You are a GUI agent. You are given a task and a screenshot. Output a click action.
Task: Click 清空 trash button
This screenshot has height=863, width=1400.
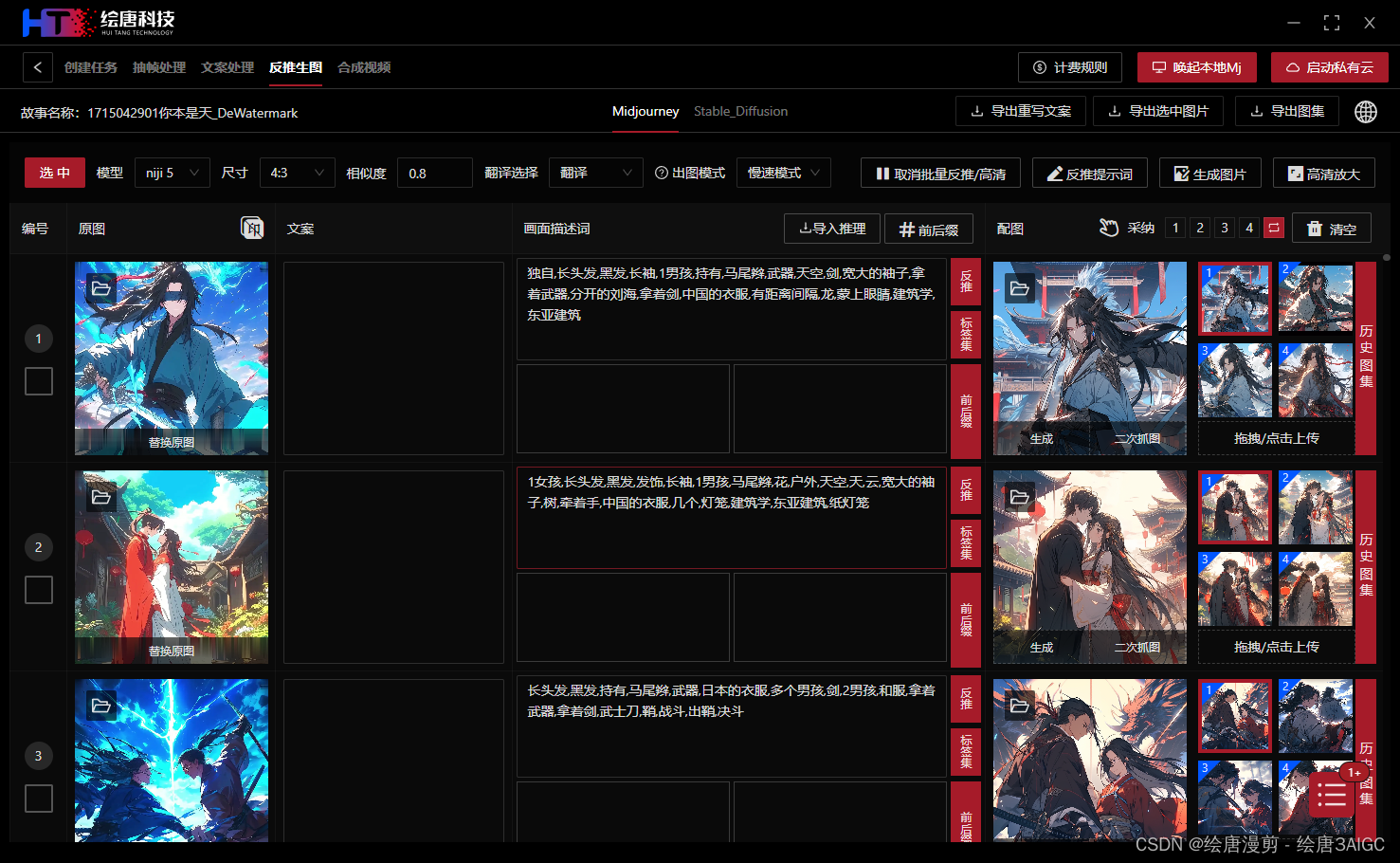pos(1332,229)
